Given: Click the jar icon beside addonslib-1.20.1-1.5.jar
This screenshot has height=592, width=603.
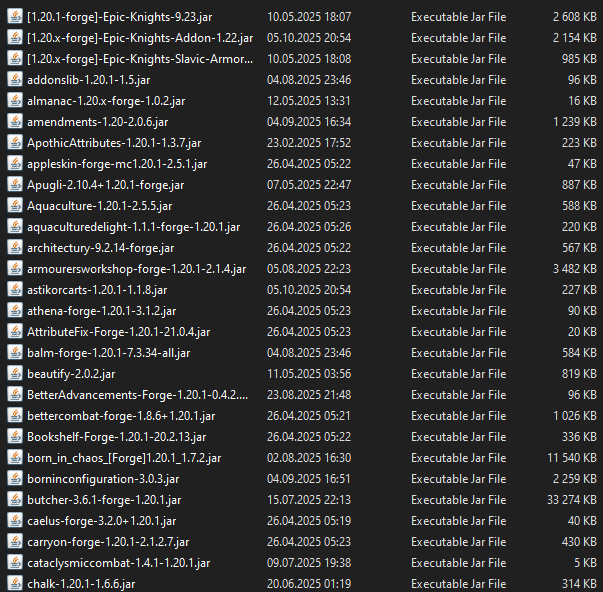Looking at the screenshot, I should click(x=15, y=80).
